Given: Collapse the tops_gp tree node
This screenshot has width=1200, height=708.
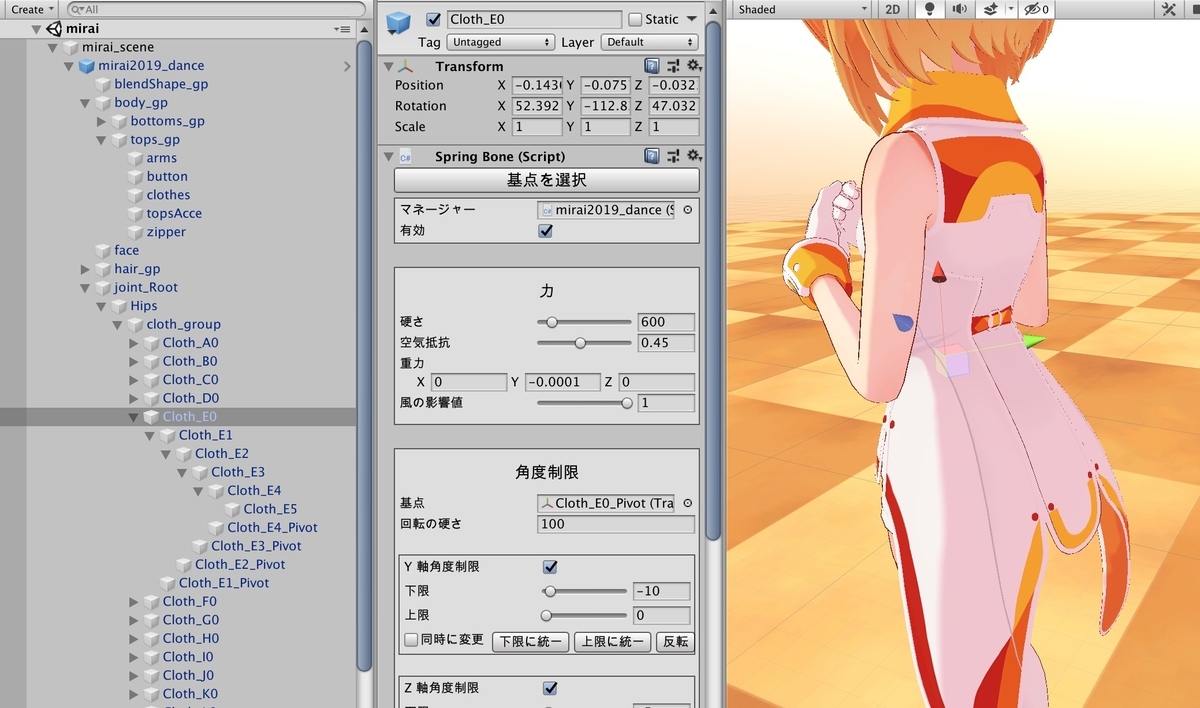Looking at the screenshot, I should coord(102,140).
